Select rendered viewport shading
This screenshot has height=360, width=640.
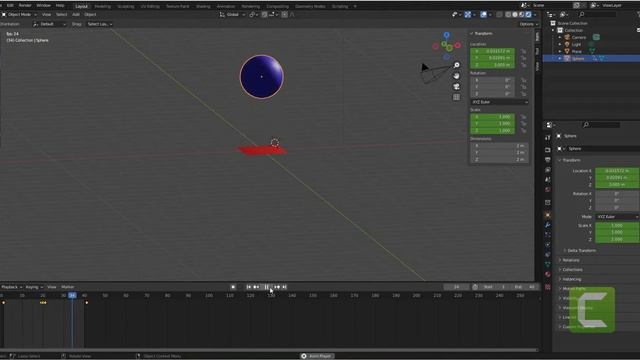[x=528, y=14]
